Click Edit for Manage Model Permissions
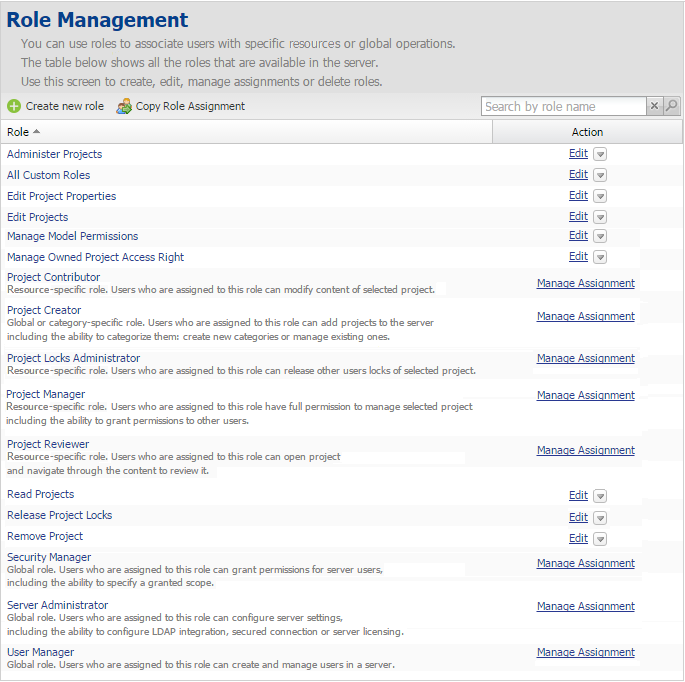685x682 pixels. coord(578,236)
